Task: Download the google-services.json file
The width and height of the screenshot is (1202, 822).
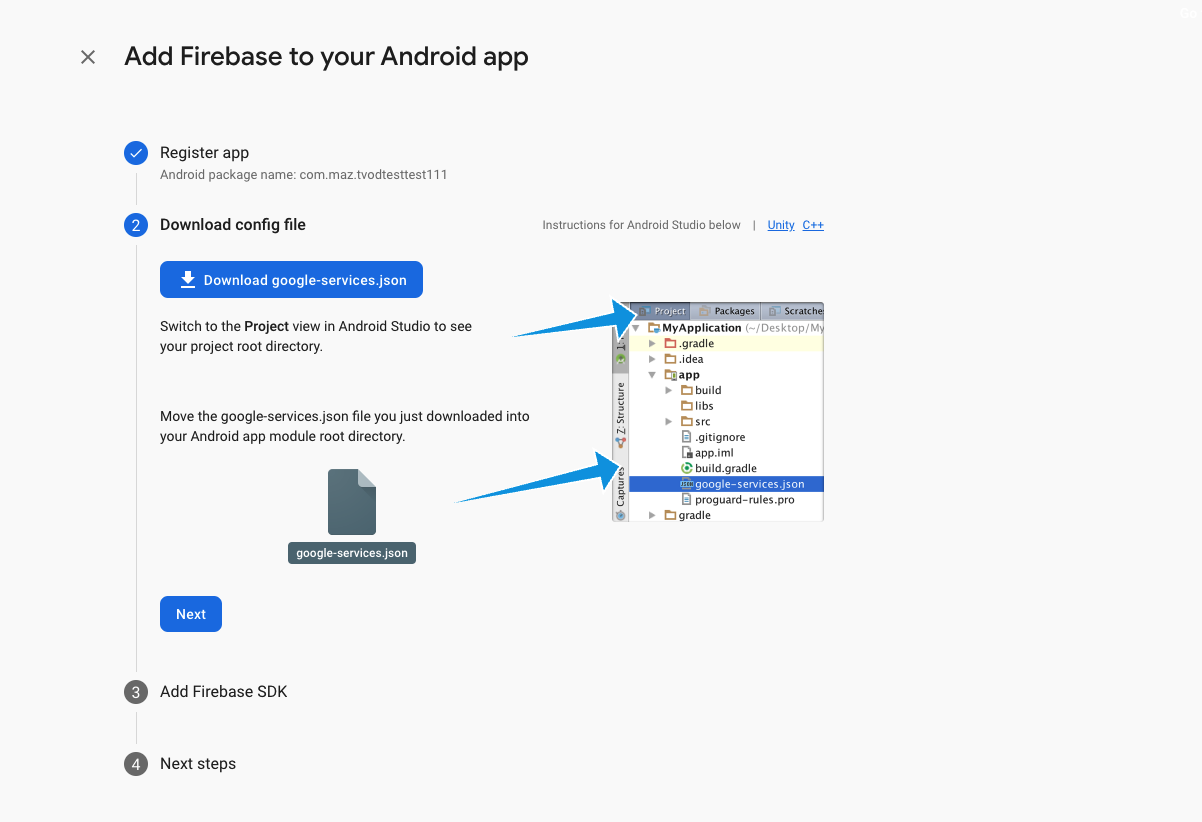Action: [291, 280]
